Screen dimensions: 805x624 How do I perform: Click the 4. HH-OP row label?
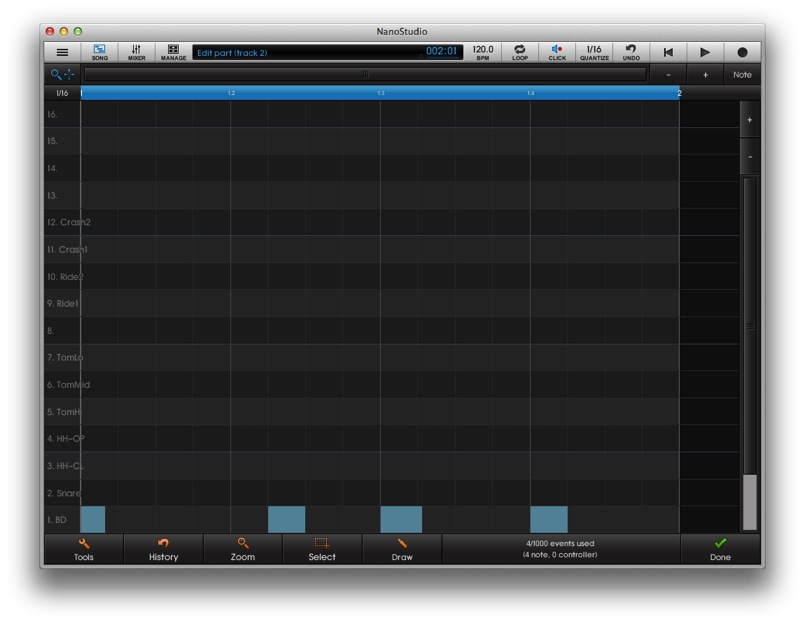(66, 439)
